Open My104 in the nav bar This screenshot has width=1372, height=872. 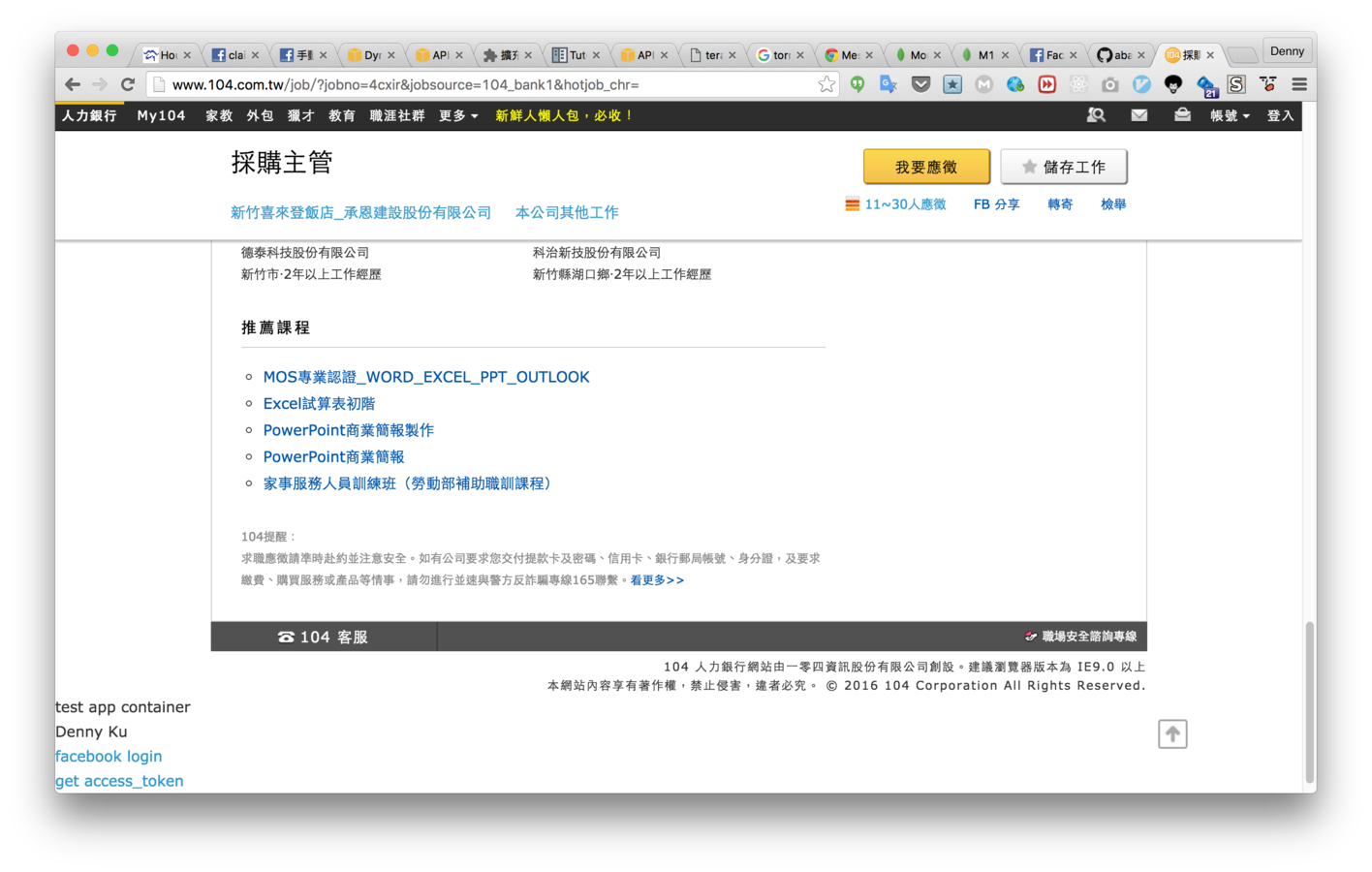tap(161, 115)
